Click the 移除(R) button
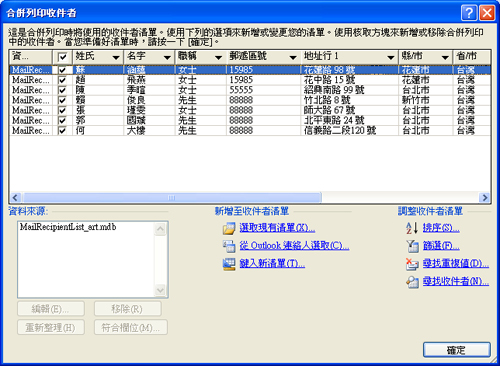500x366 pixels. click(128, 309)
